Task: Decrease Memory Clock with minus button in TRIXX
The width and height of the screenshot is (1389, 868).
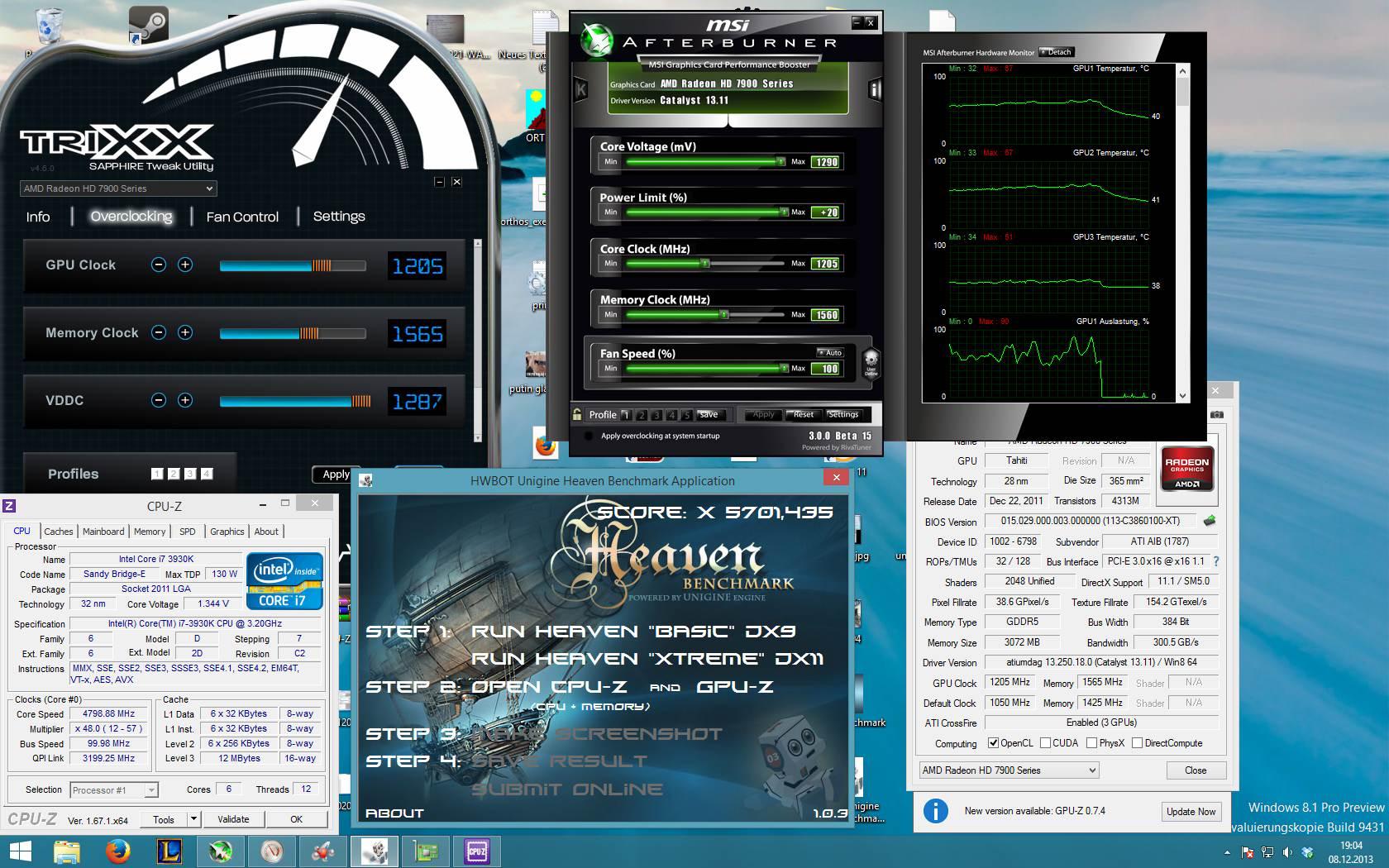Action: tap(159, 332)
